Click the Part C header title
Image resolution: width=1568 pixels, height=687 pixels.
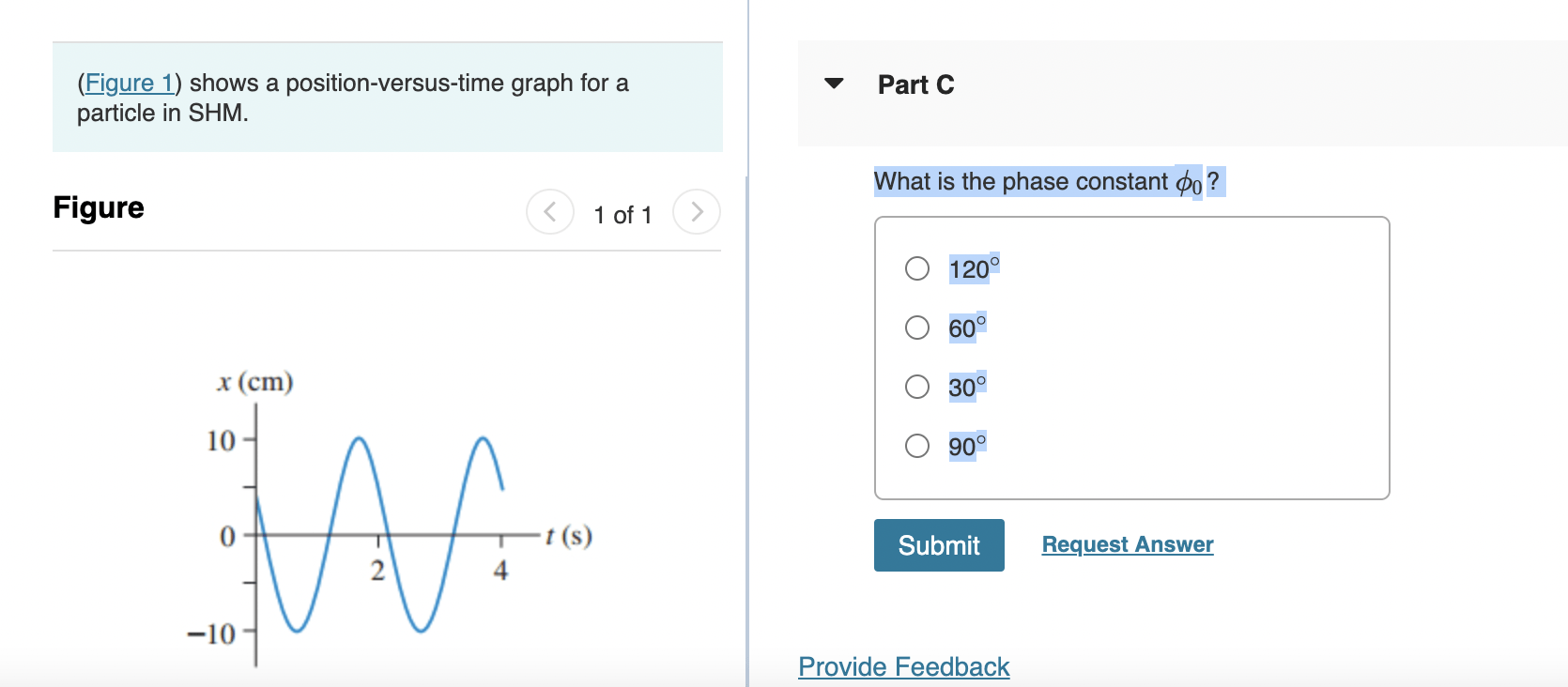(915, 84)
